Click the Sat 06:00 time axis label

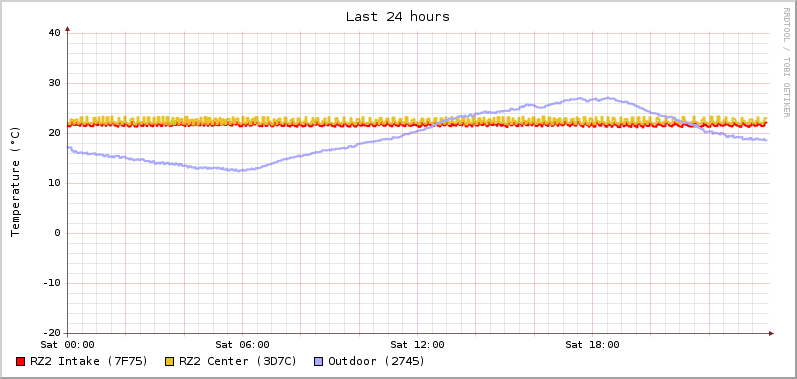tap(242, 345)
